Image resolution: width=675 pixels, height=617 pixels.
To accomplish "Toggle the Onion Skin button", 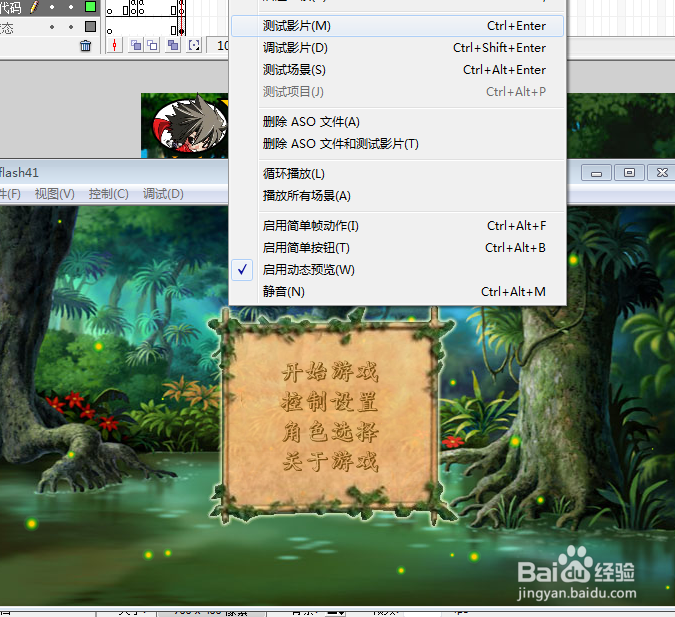I will point(136,45).
